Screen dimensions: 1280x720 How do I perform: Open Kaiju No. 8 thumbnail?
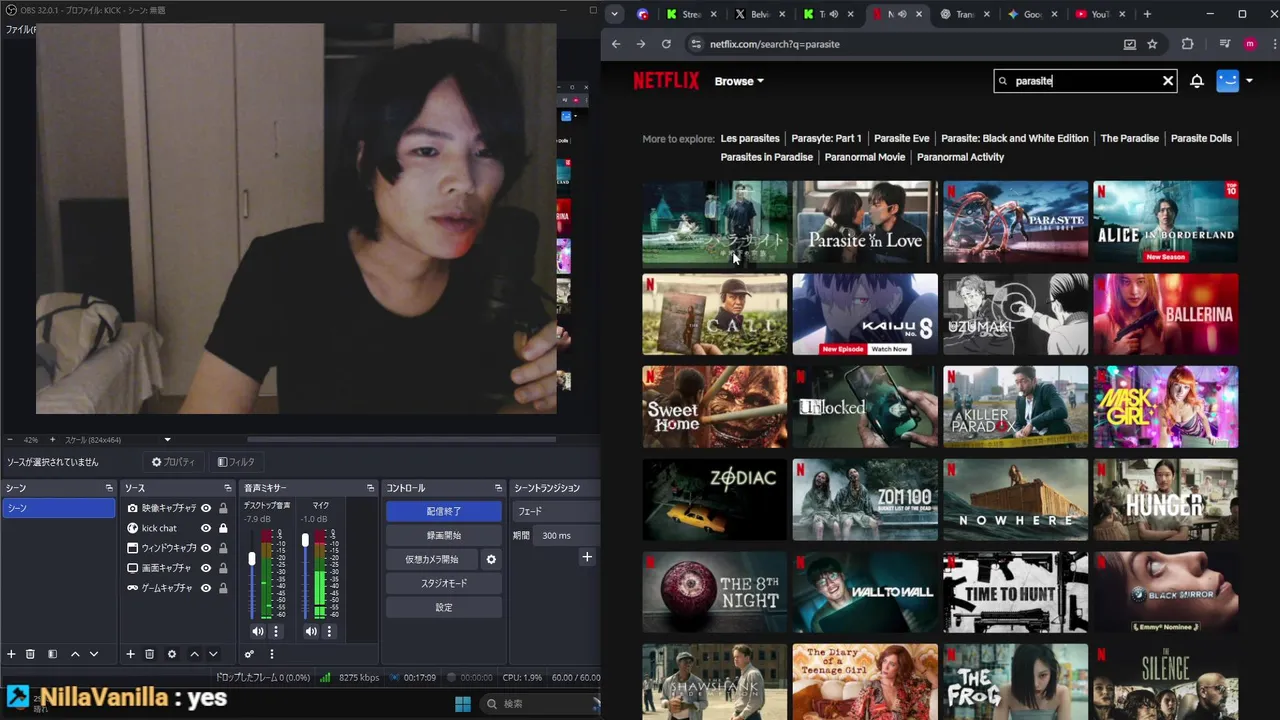[865, 314]
